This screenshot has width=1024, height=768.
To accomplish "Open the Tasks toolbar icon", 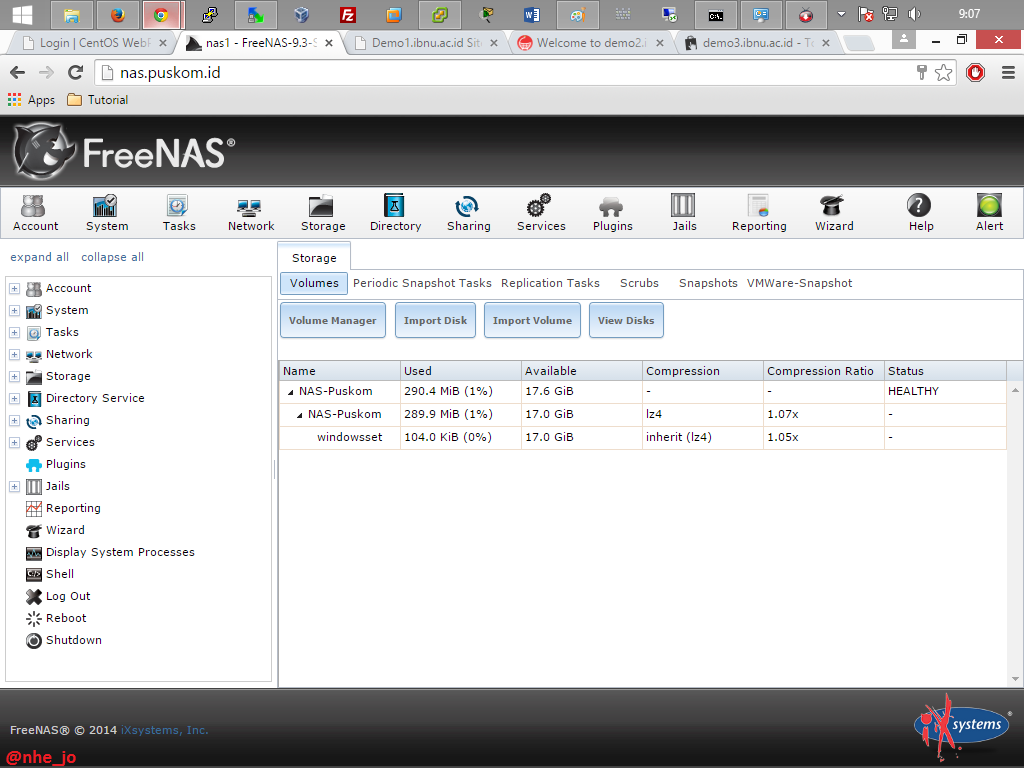I will tap(179, 213).
